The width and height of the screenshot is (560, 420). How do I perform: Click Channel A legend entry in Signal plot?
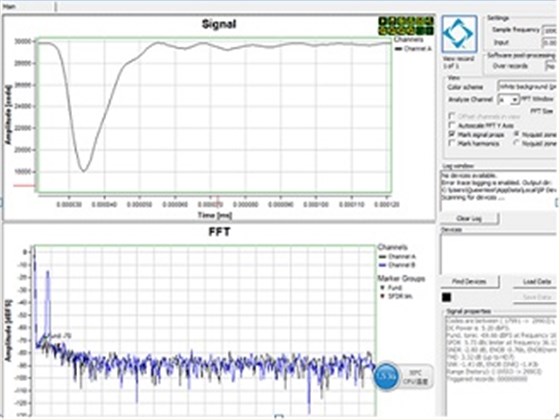tap(412, 49)
